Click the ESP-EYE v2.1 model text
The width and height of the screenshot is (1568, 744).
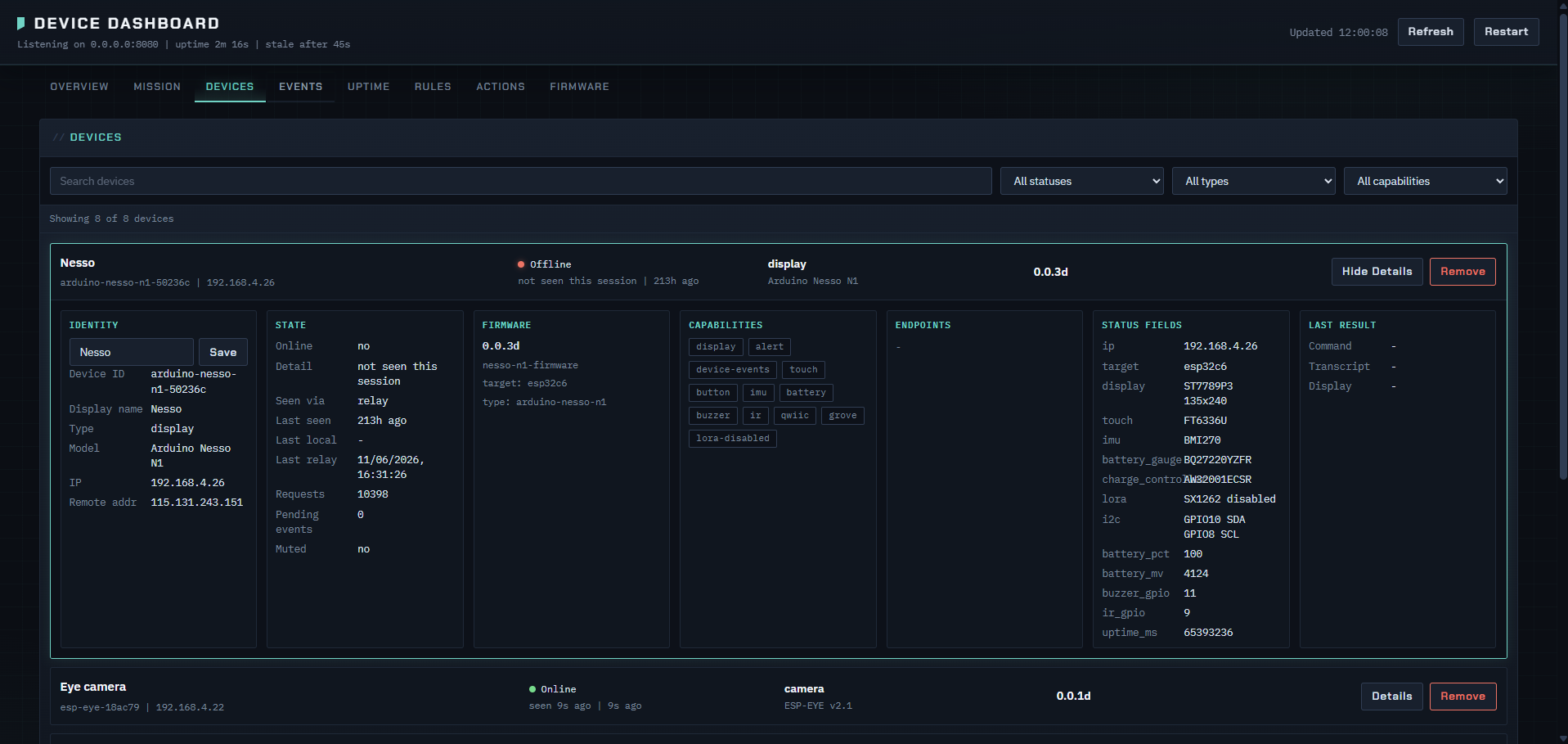point(818,706)
